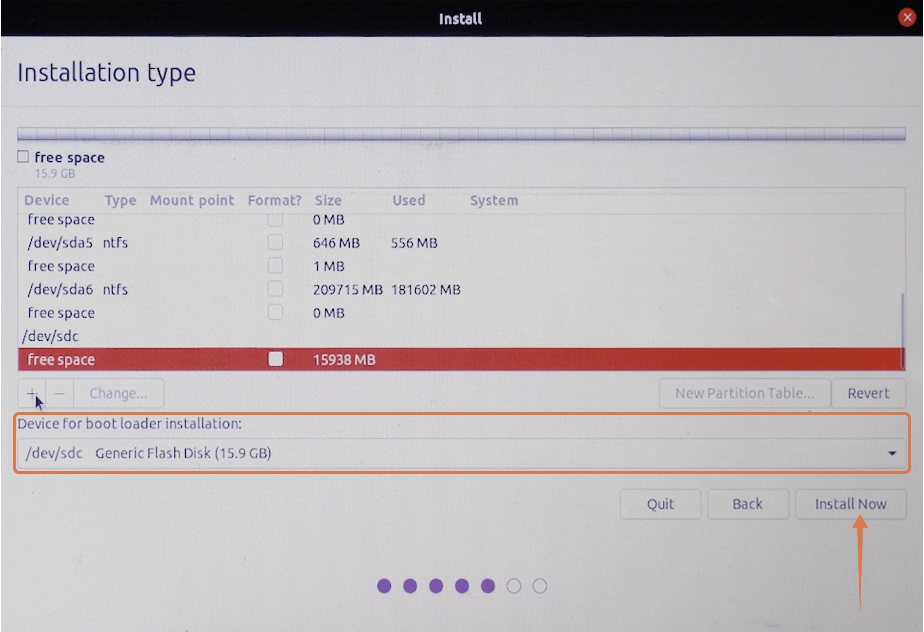Screen dimensions: 924x632
Task: Select the /dev/sda5 ntfs row
Action: pos(460,243)
